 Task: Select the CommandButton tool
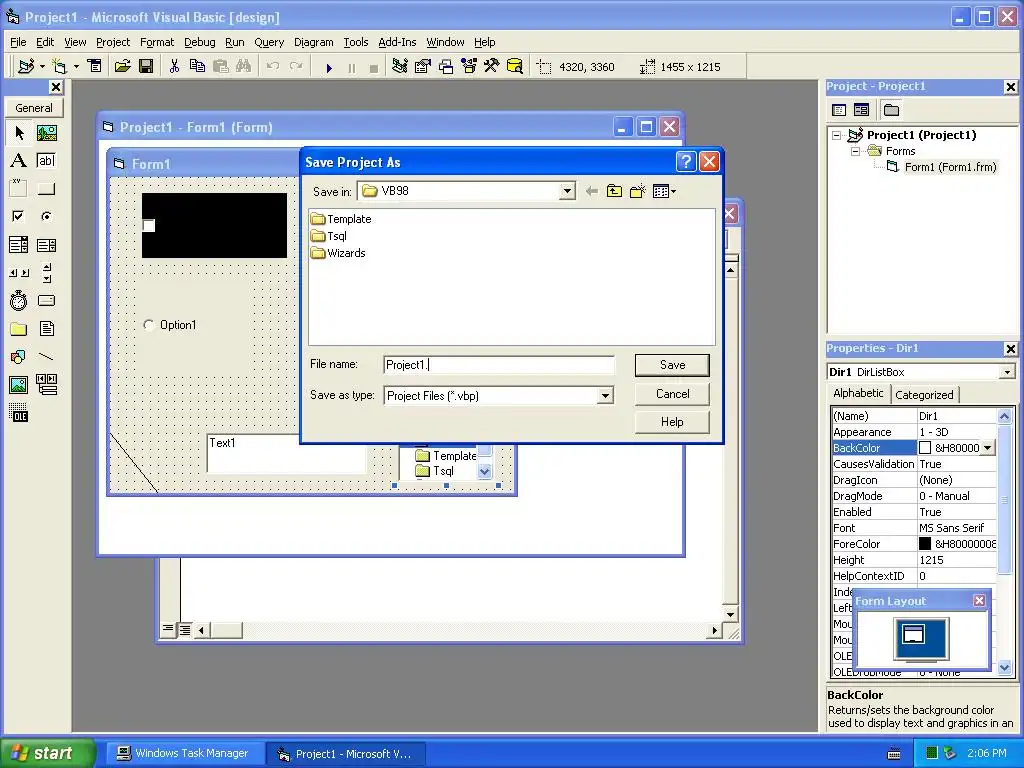[x=46, y=189]
